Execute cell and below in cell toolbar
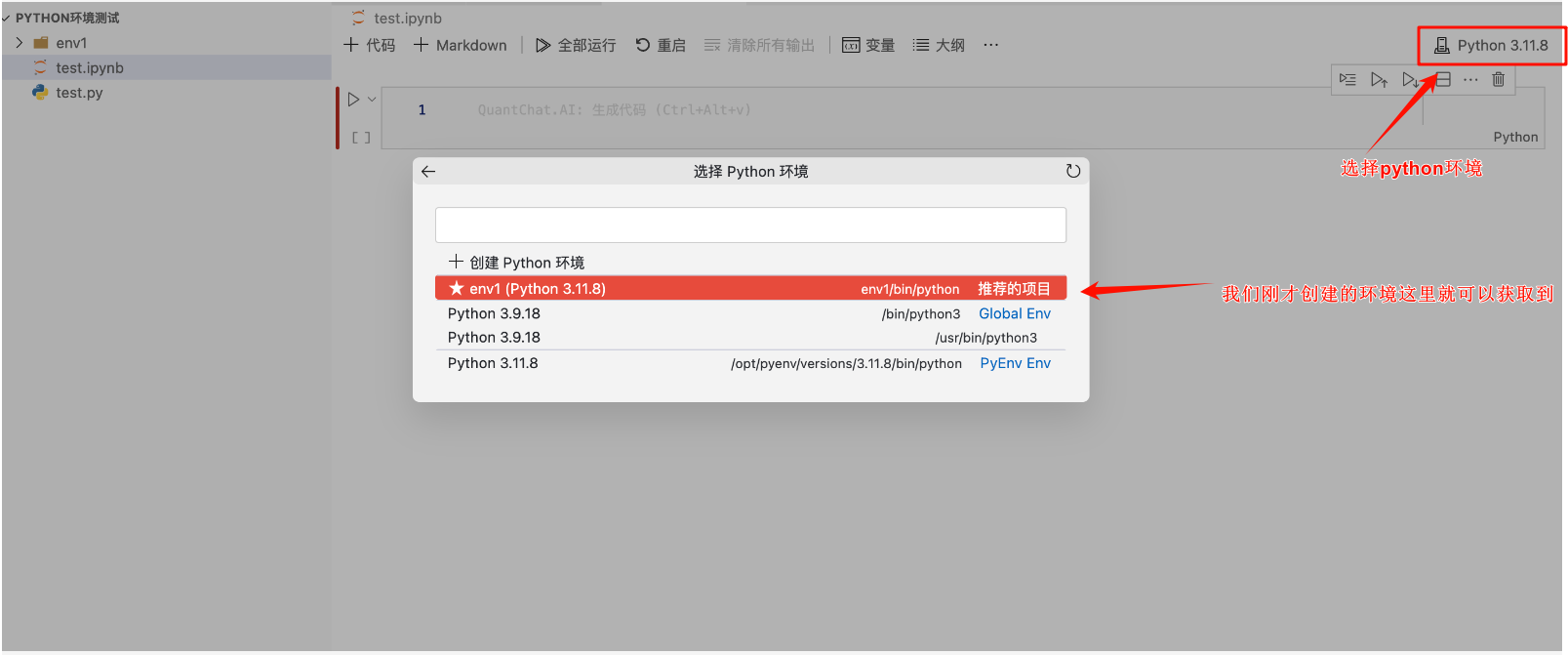This screenshot has height=655, width=1568. coord(1410,80)
